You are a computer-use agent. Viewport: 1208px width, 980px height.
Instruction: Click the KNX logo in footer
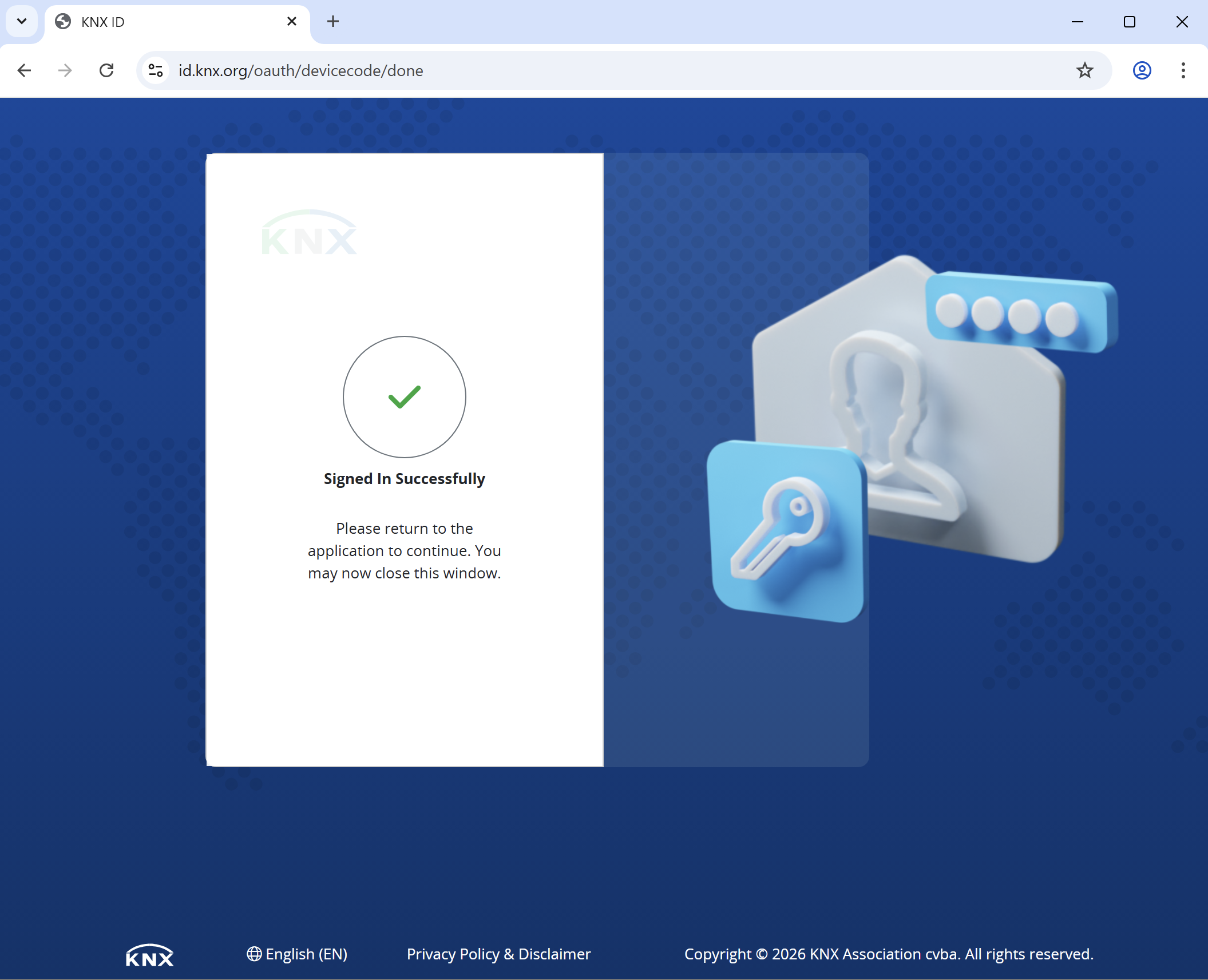pyautogui.click(x=149, y=955)
